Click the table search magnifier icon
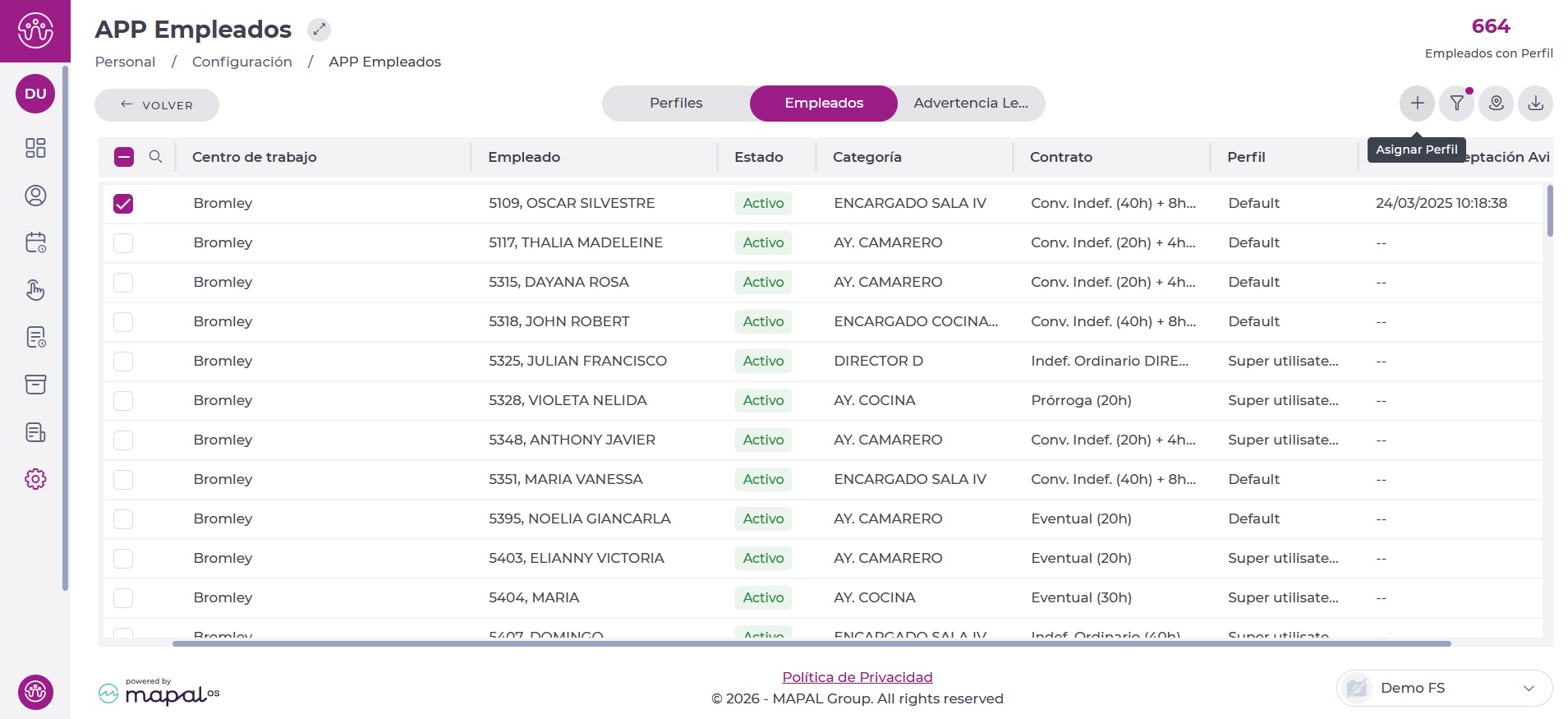The width and height of the screenshot is (1568, 719). pos(155,157)
